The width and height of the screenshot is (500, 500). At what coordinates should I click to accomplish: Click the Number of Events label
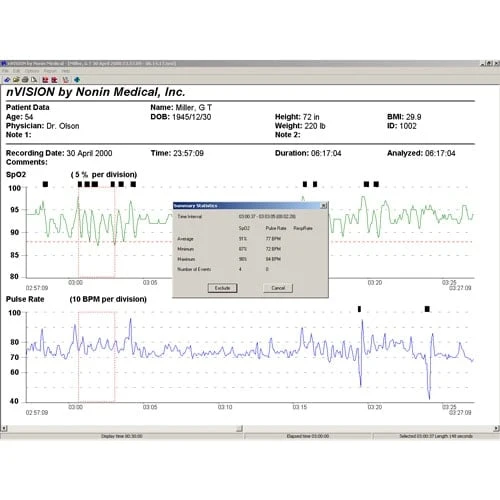[194, 269]
